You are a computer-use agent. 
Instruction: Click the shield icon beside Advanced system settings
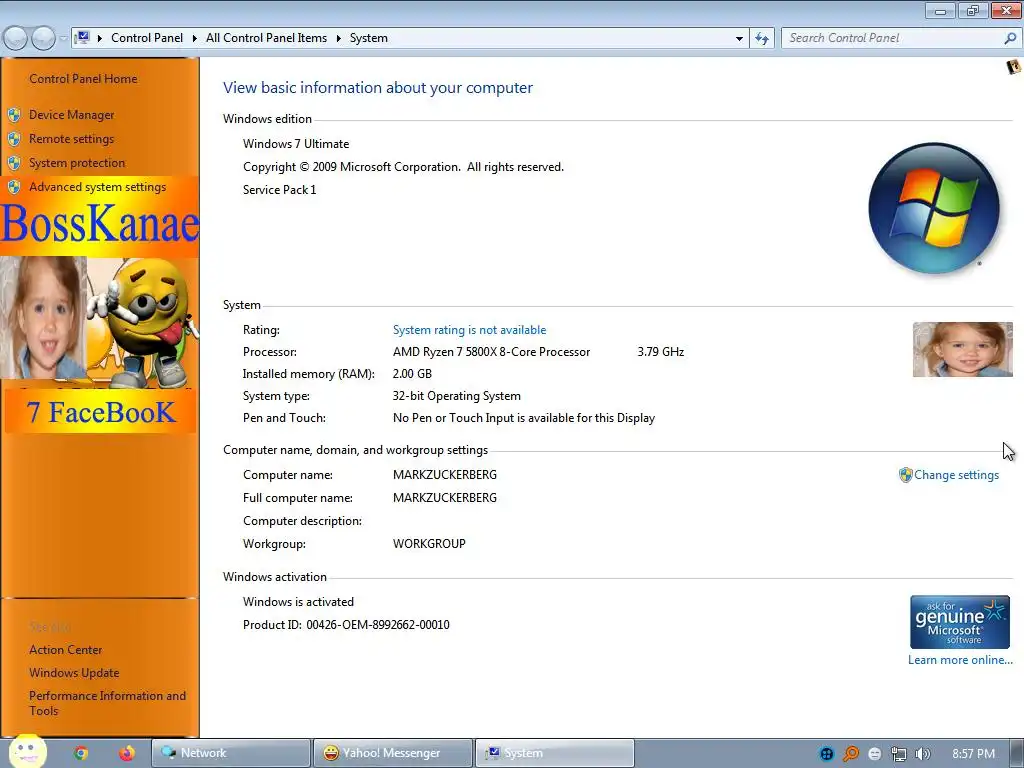pyautogui.click(x=14, y=187)
